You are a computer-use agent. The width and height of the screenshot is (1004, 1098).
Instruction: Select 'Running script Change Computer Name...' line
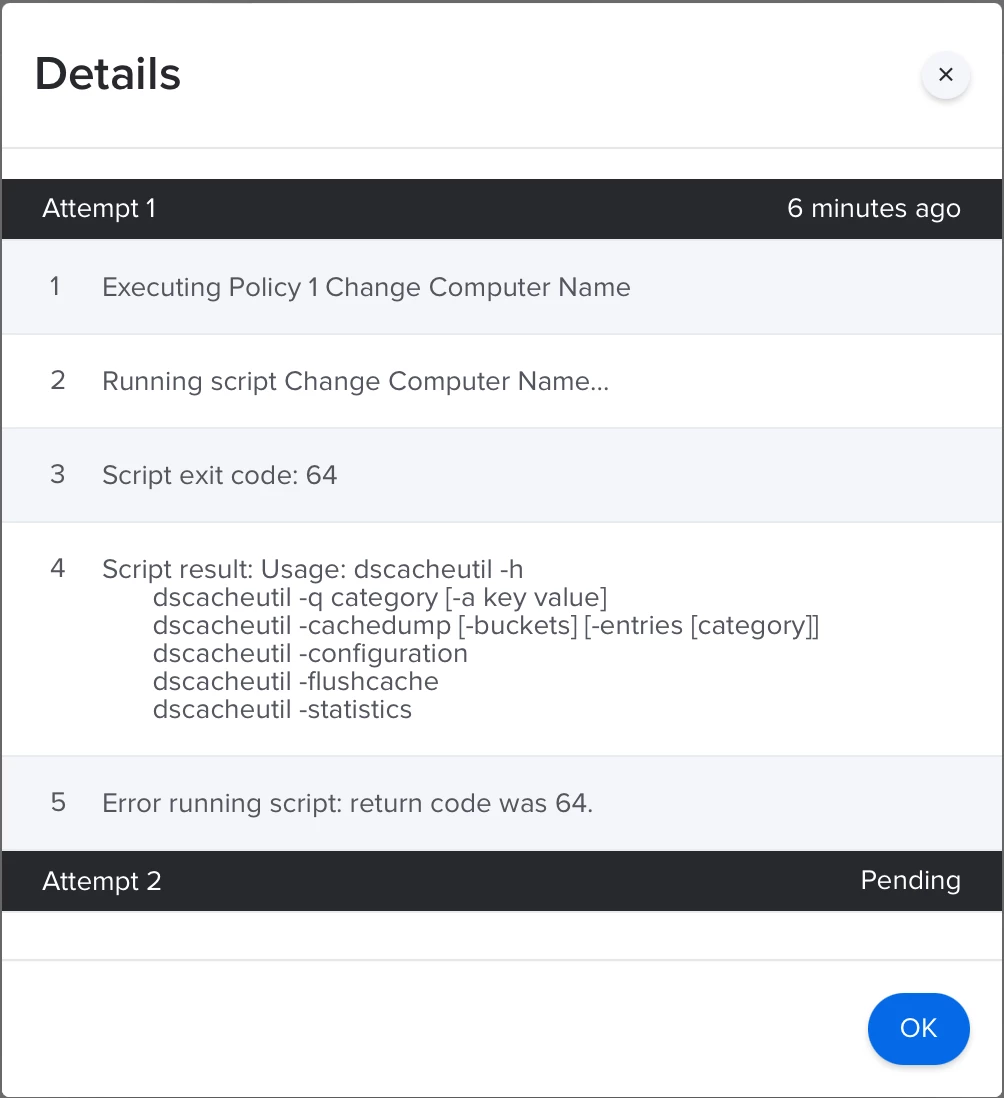click(x=502, y=381)
